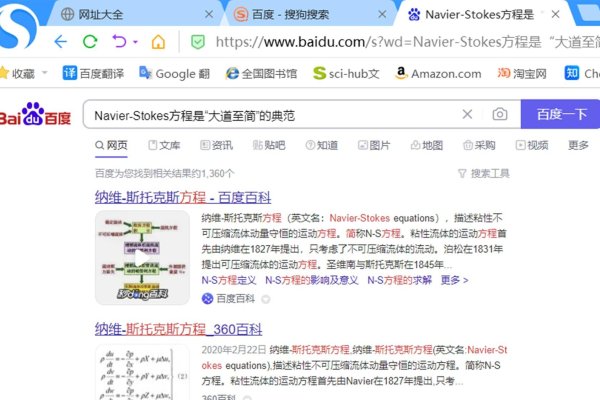Screen dimensions: 600x400
Task: Close the 百度 - 搜狗搜索 tab
Action: 382,15
